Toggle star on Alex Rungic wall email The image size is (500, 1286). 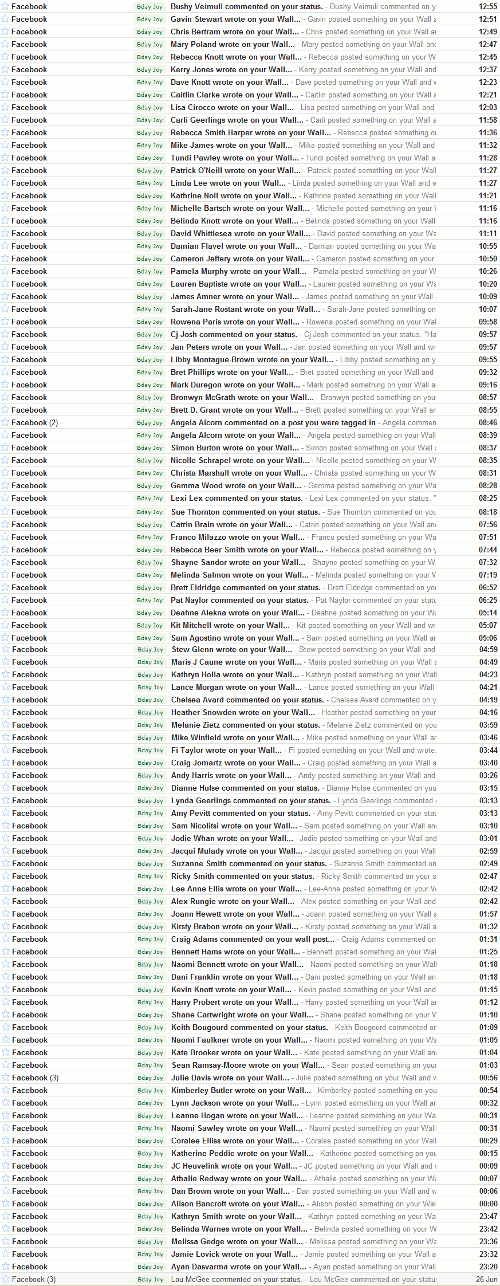coord(6,901)
